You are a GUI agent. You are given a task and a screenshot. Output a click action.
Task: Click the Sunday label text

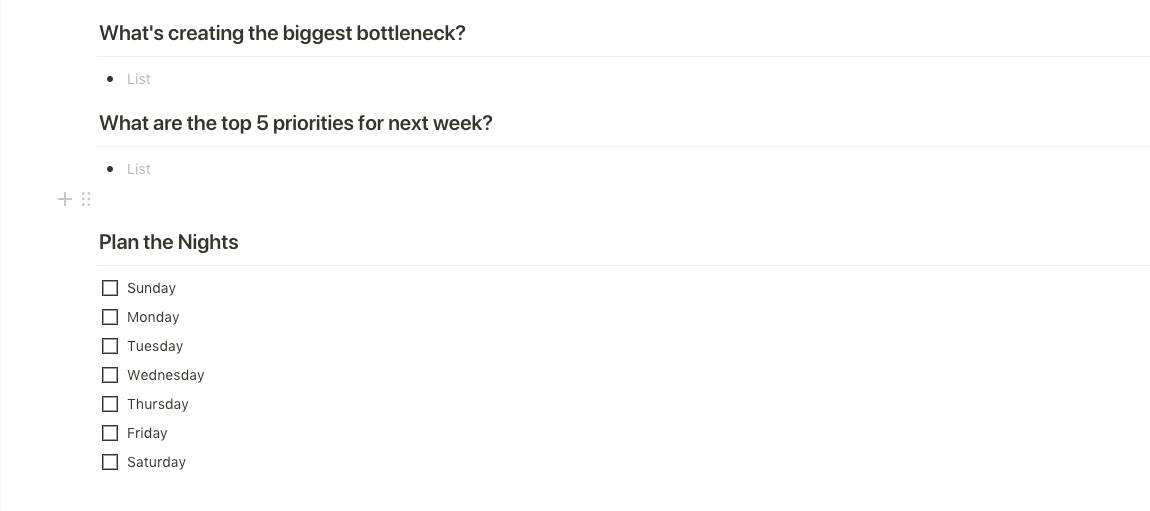(151, 288)
